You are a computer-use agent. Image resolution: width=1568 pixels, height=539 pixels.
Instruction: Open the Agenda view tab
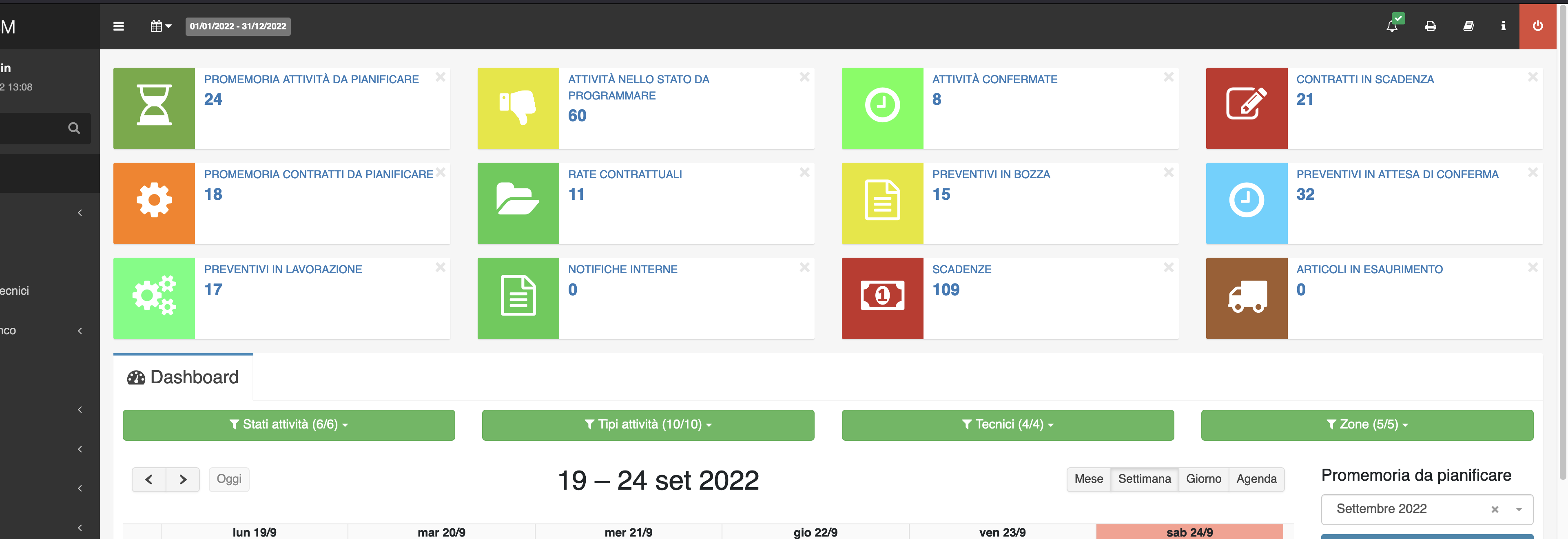click(1257, 479)
